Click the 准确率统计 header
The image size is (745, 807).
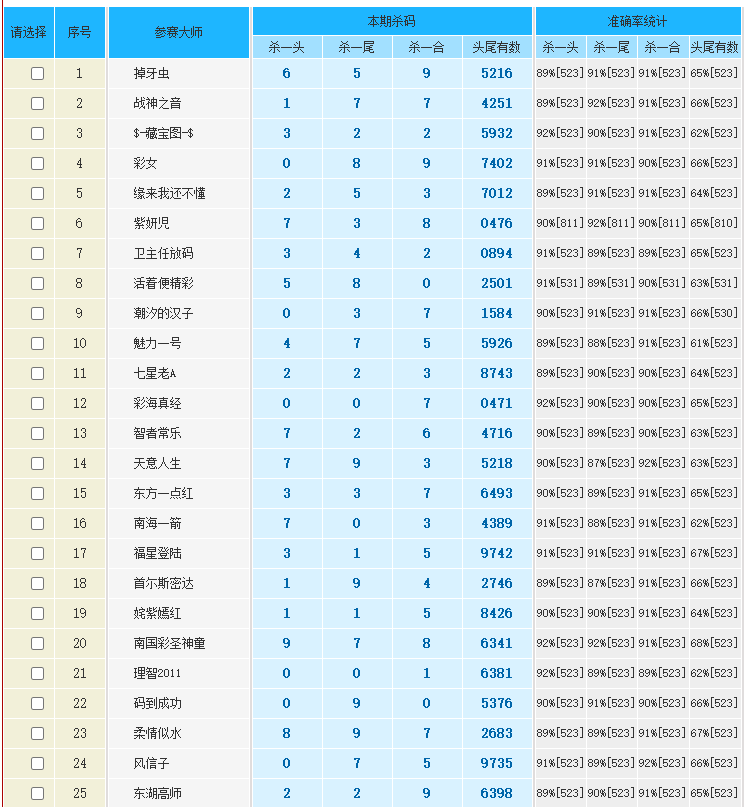tap(637, 20)
